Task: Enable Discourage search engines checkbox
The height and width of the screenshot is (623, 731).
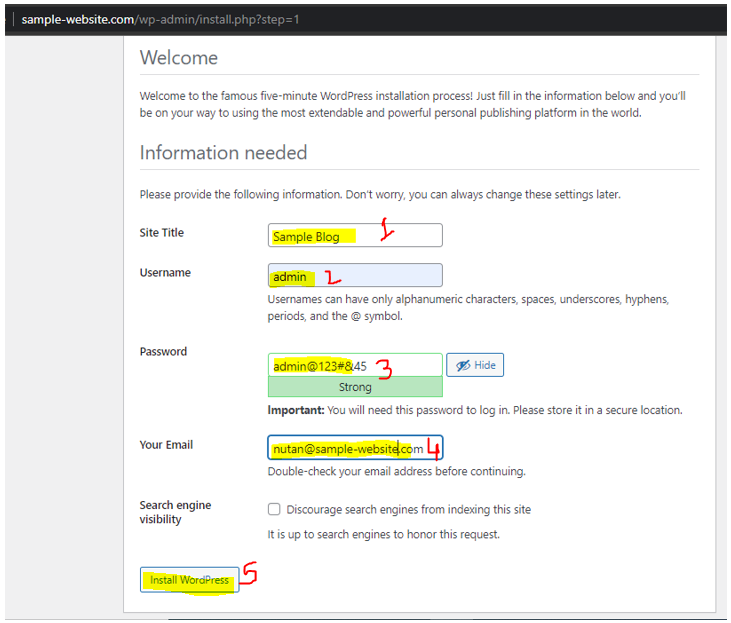Action: point(274,509)
